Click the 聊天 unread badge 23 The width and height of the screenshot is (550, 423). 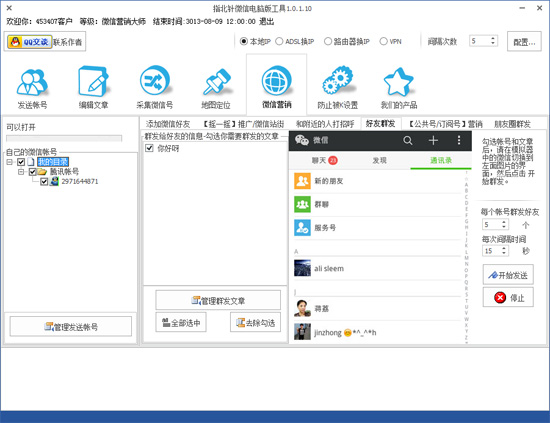(333, 160)
